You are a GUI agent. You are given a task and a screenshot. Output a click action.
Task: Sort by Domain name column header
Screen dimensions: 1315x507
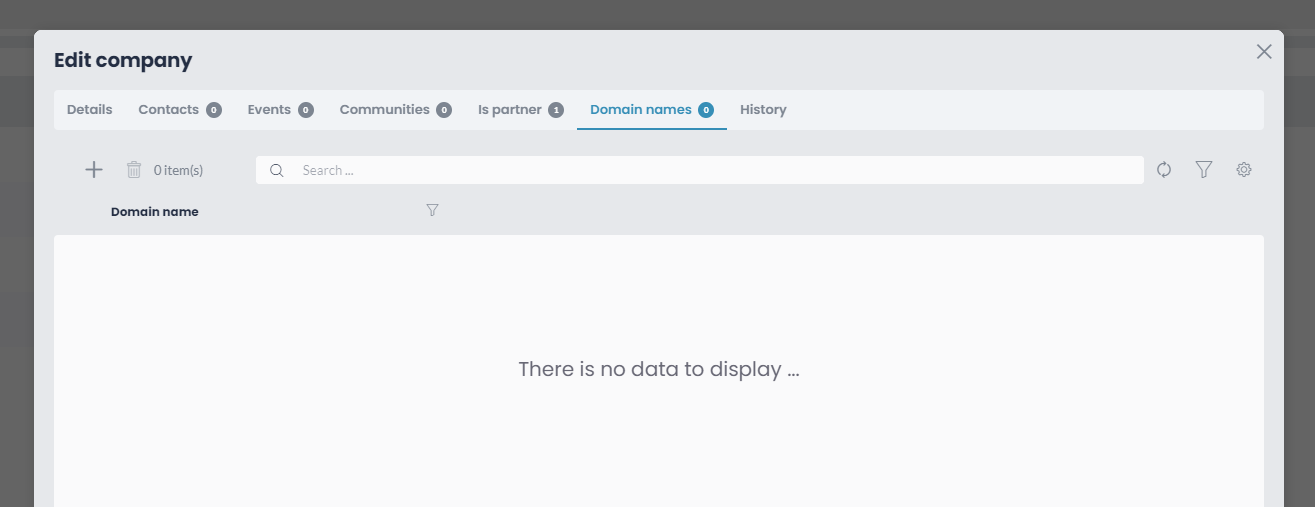pos(155,212)
